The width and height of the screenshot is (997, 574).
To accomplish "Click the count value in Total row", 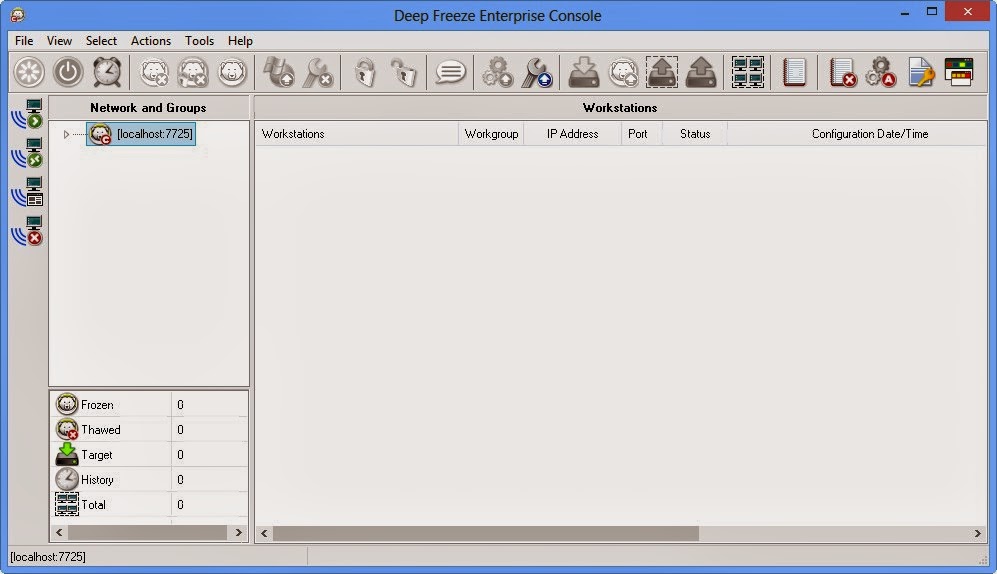I will click(181, 505).
